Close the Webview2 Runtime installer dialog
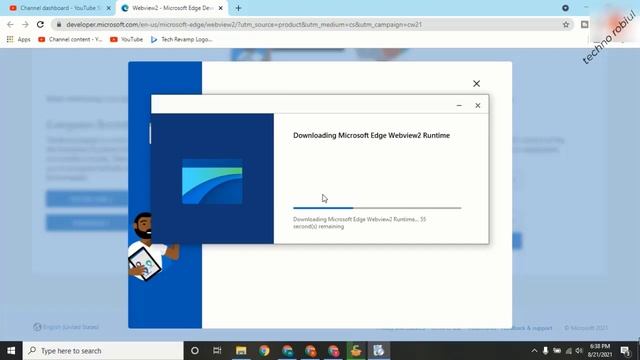 tap(478, 105)
